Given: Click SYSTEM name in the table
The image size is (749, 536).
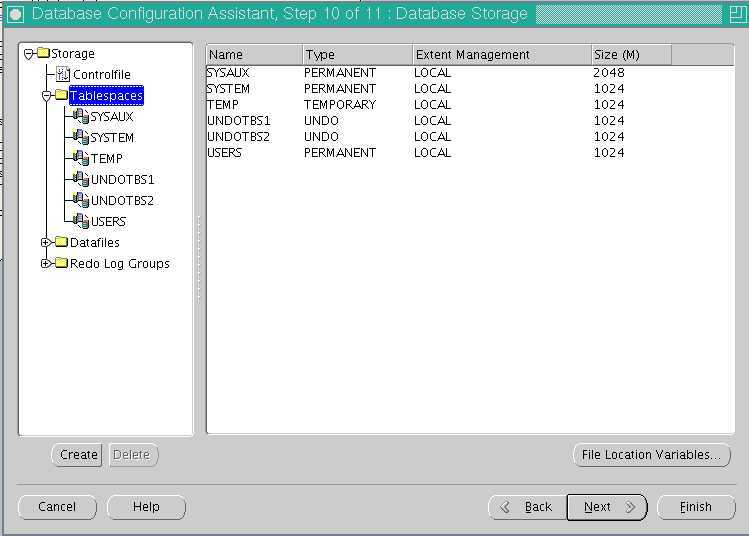Looking at the screenshot, I should click(228, 88).
